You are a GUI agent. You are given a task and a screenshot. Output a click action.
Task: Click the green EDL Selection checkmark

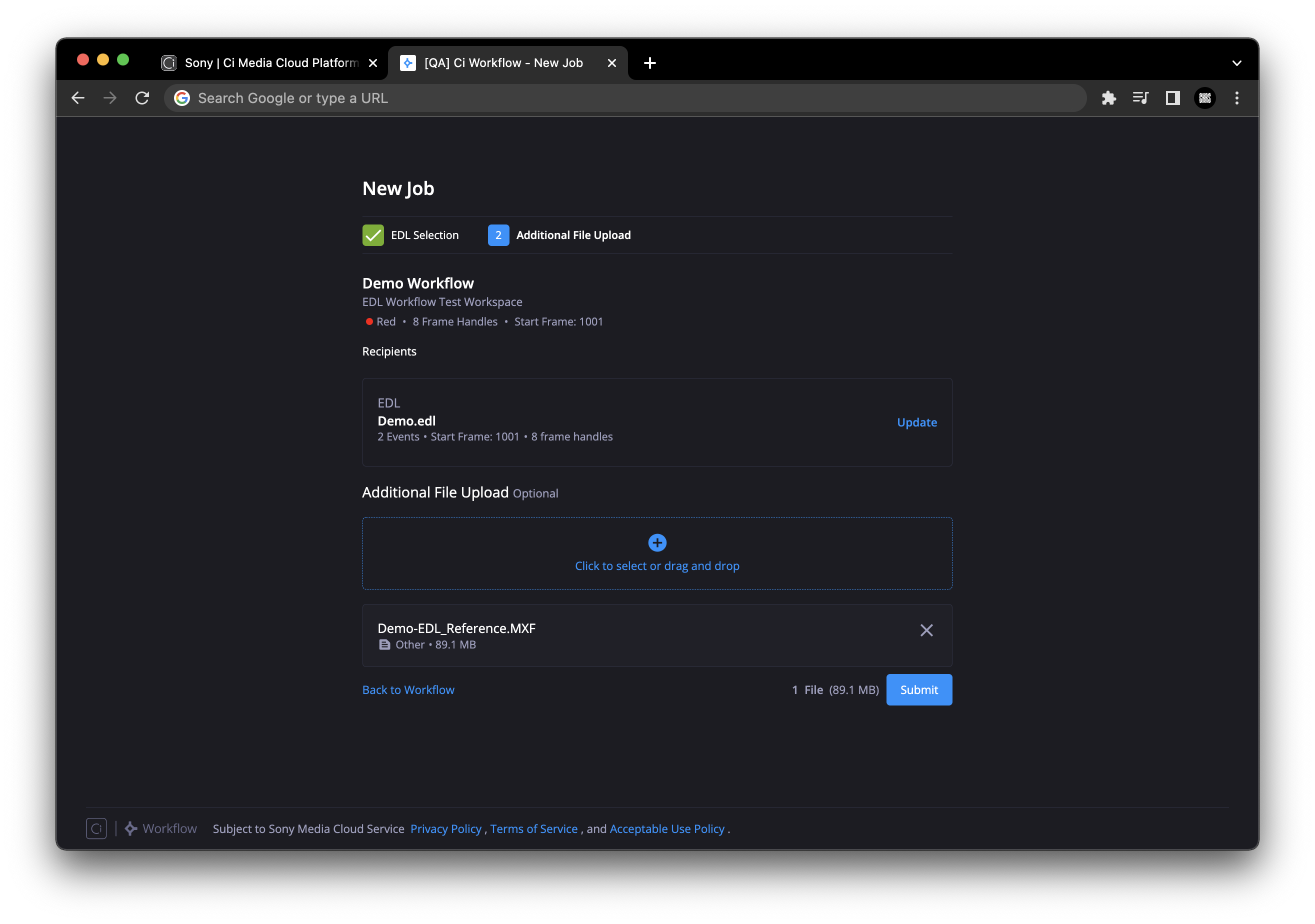click(x=373, y=235)
